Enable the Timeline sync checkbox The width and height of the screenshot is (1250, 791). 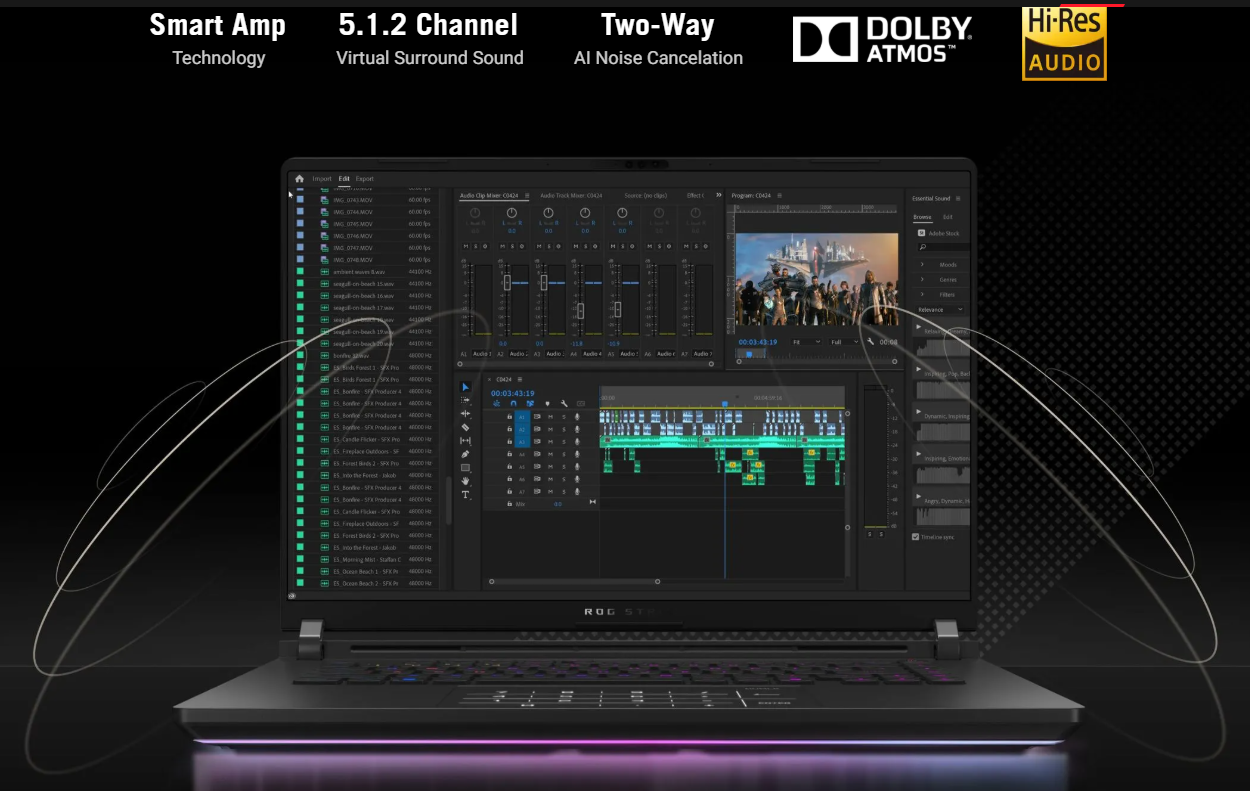click(x=915, y=537)
